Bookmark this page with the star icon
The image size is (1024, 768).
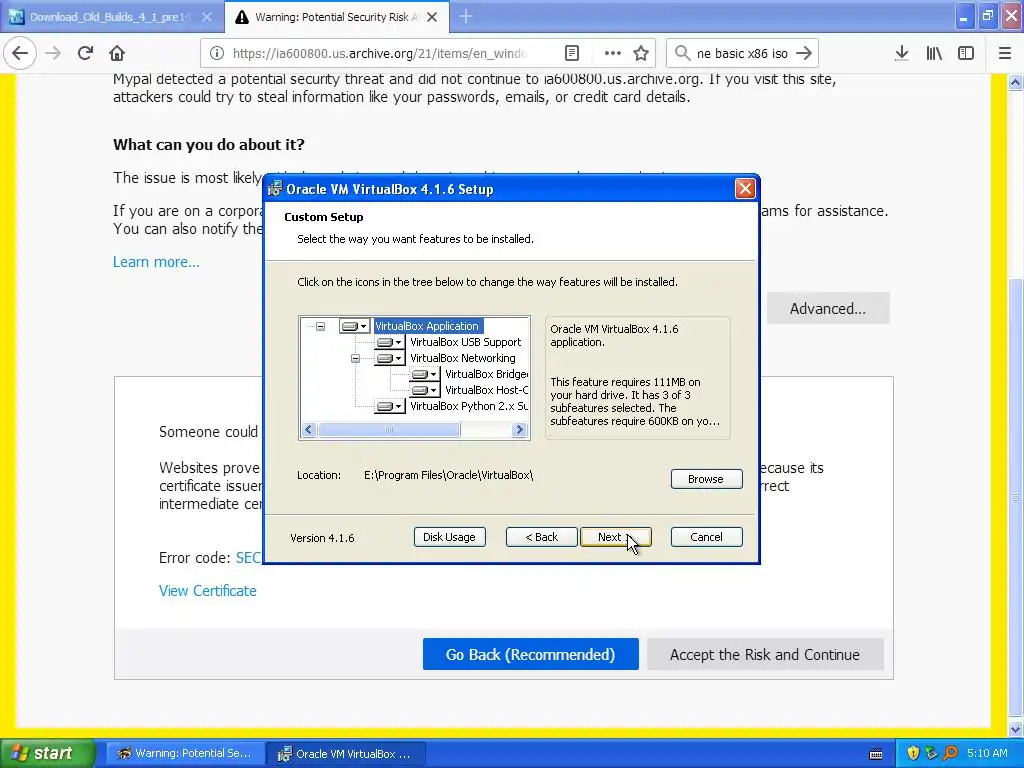(x=641, y=53)
